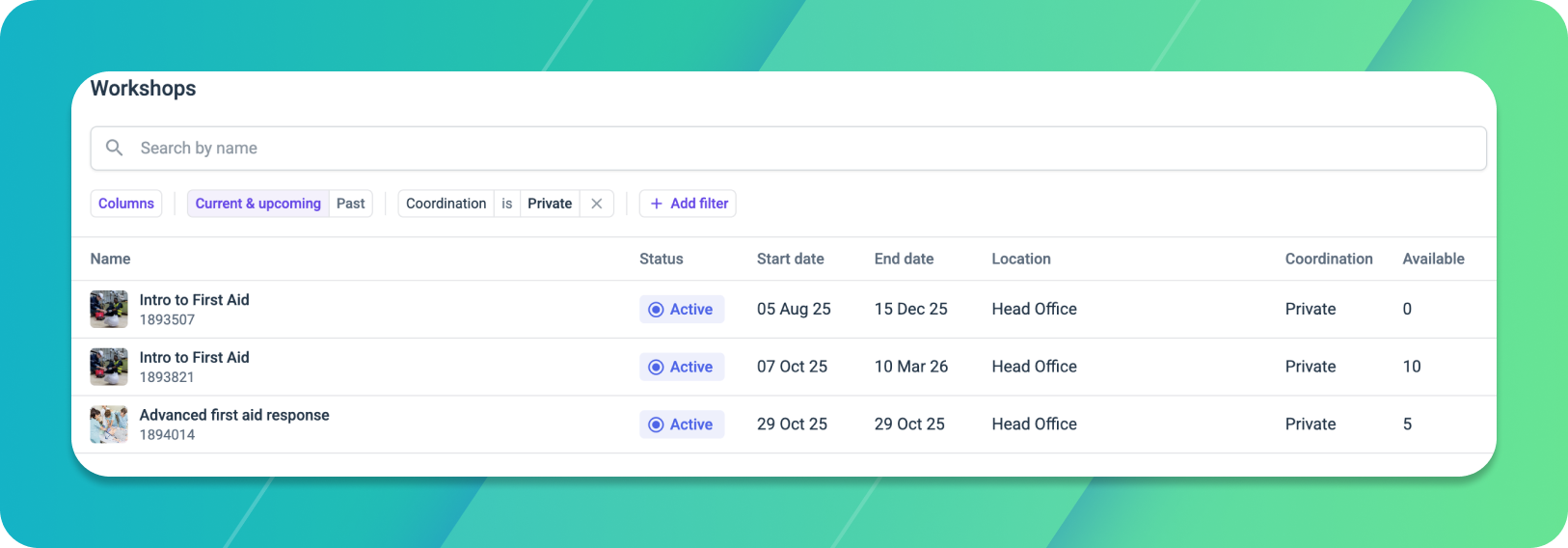This screenshot has width=1568, height=548.
Task: Click Head Office in Advanced first aid row
Action: [x=1035, y=425]
